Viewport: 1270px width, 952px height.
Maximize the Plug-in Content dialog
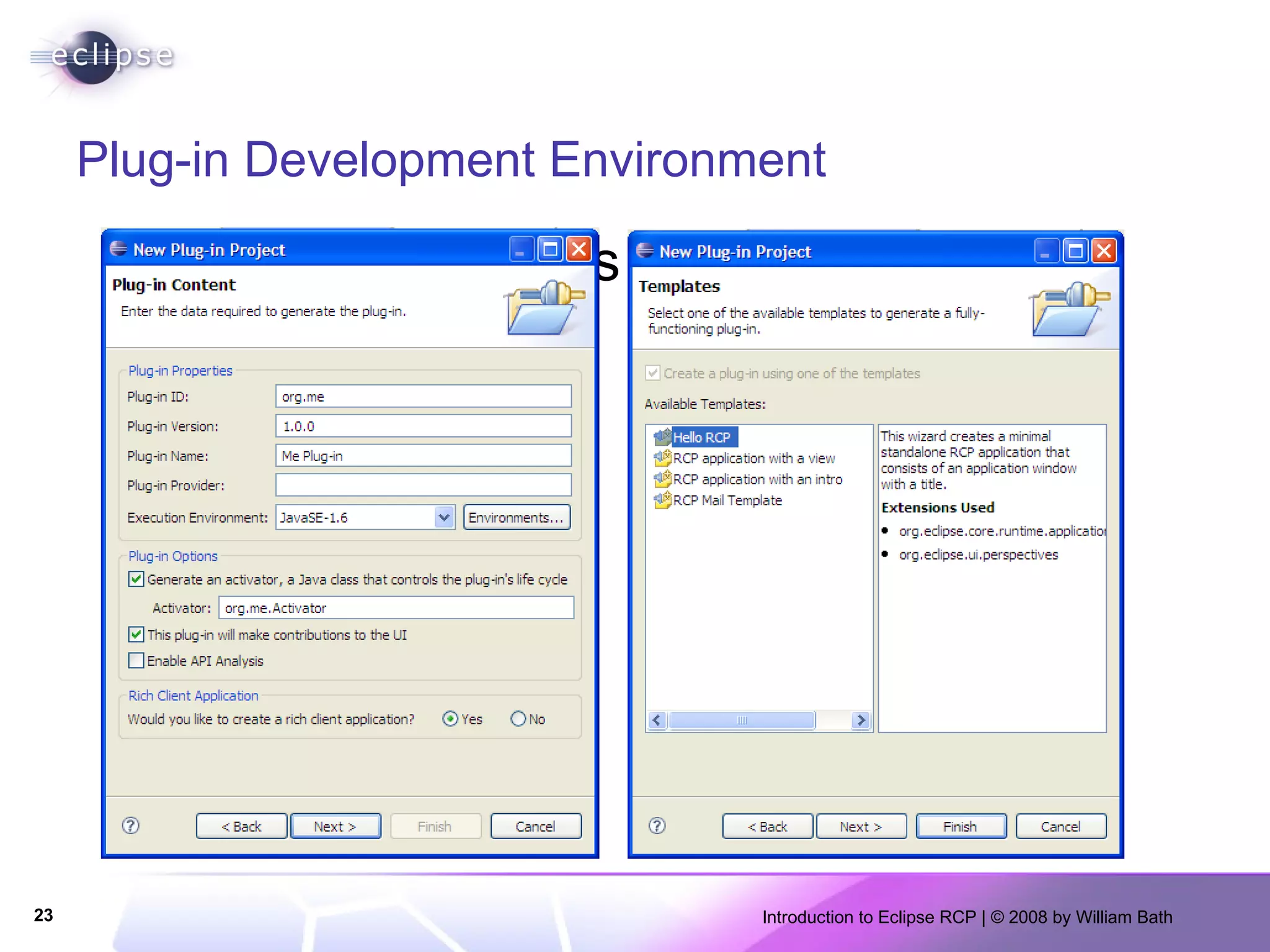point(550,249)
